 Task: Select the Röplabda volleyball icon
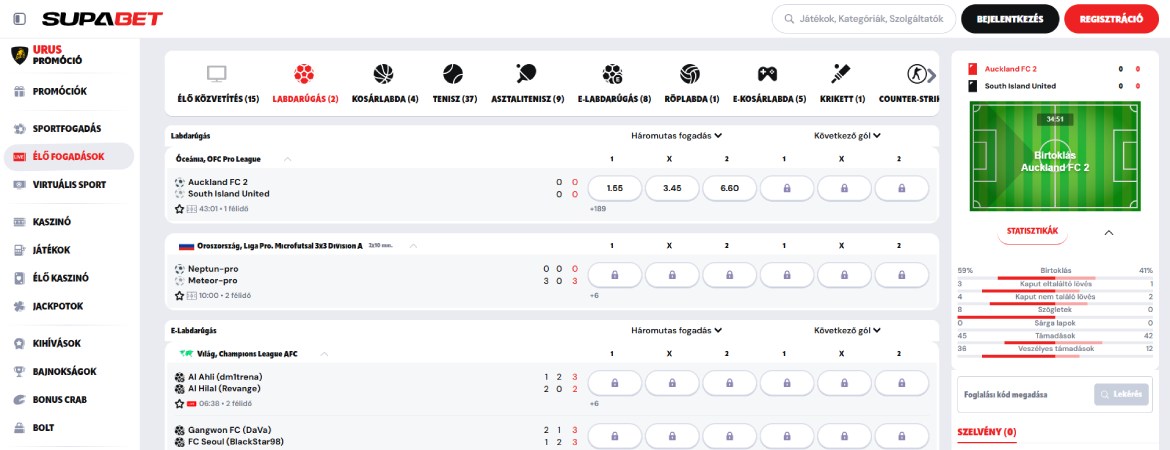(690, 74)
